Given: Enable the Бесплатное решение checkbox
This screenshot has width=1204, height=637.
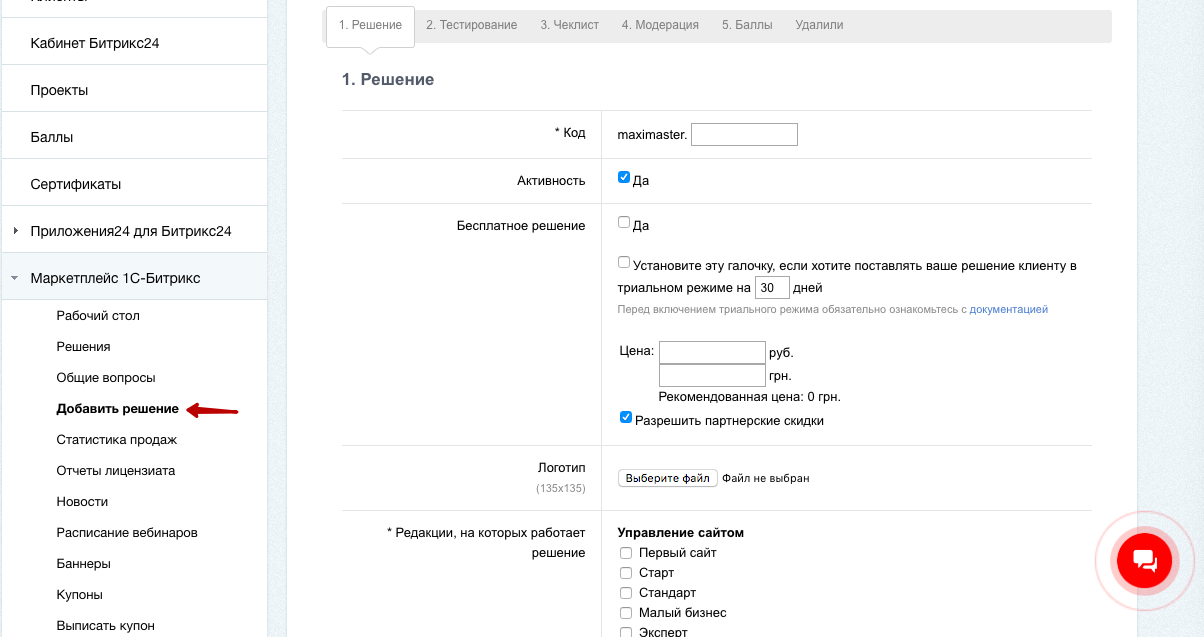Looking at the screenshot, I should click(x=624, y=223).
